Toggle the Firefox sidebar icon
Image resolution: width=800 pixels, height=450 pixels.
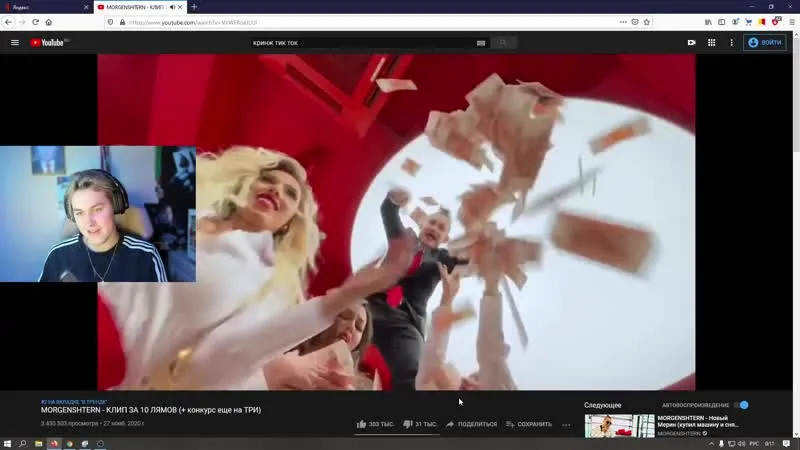[x=721, y=22]
